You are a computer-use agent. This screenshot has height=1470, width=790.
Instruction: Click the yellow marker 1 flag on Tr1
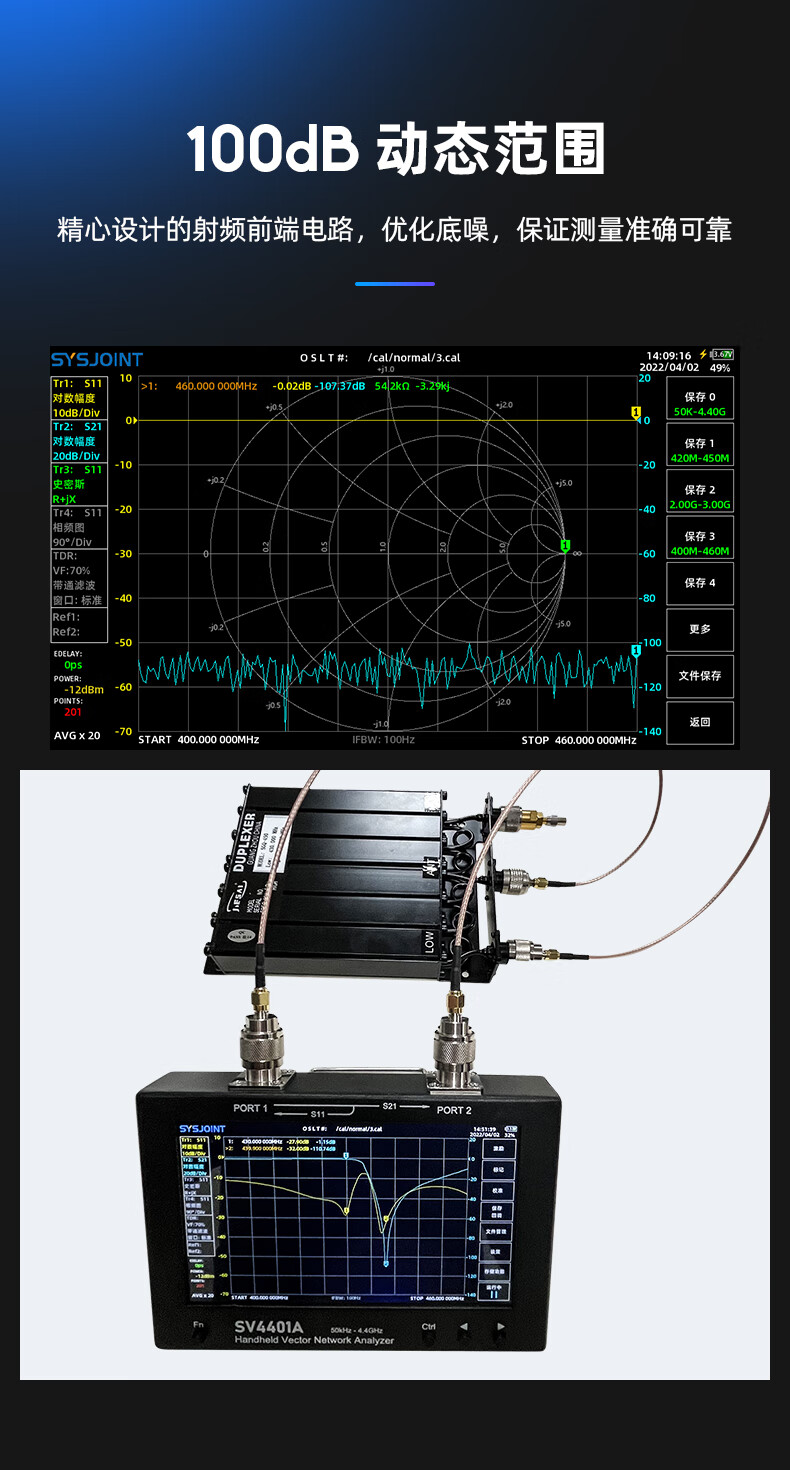(x=635, y=412)
